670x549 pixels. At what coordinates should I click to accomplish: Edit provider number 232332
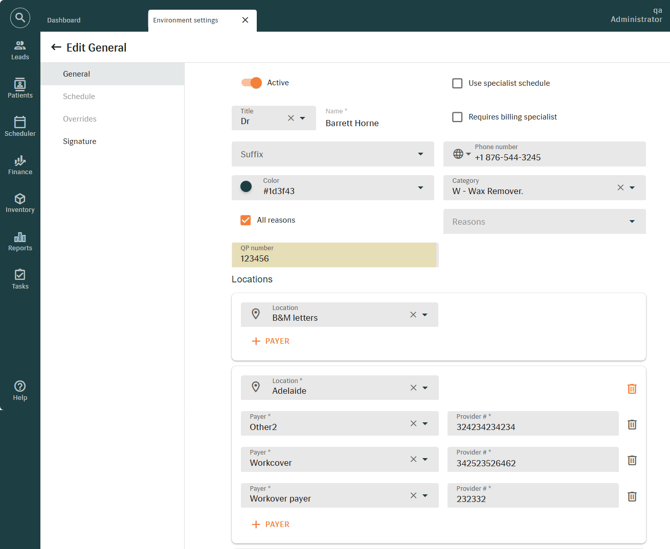click(533, 496)
